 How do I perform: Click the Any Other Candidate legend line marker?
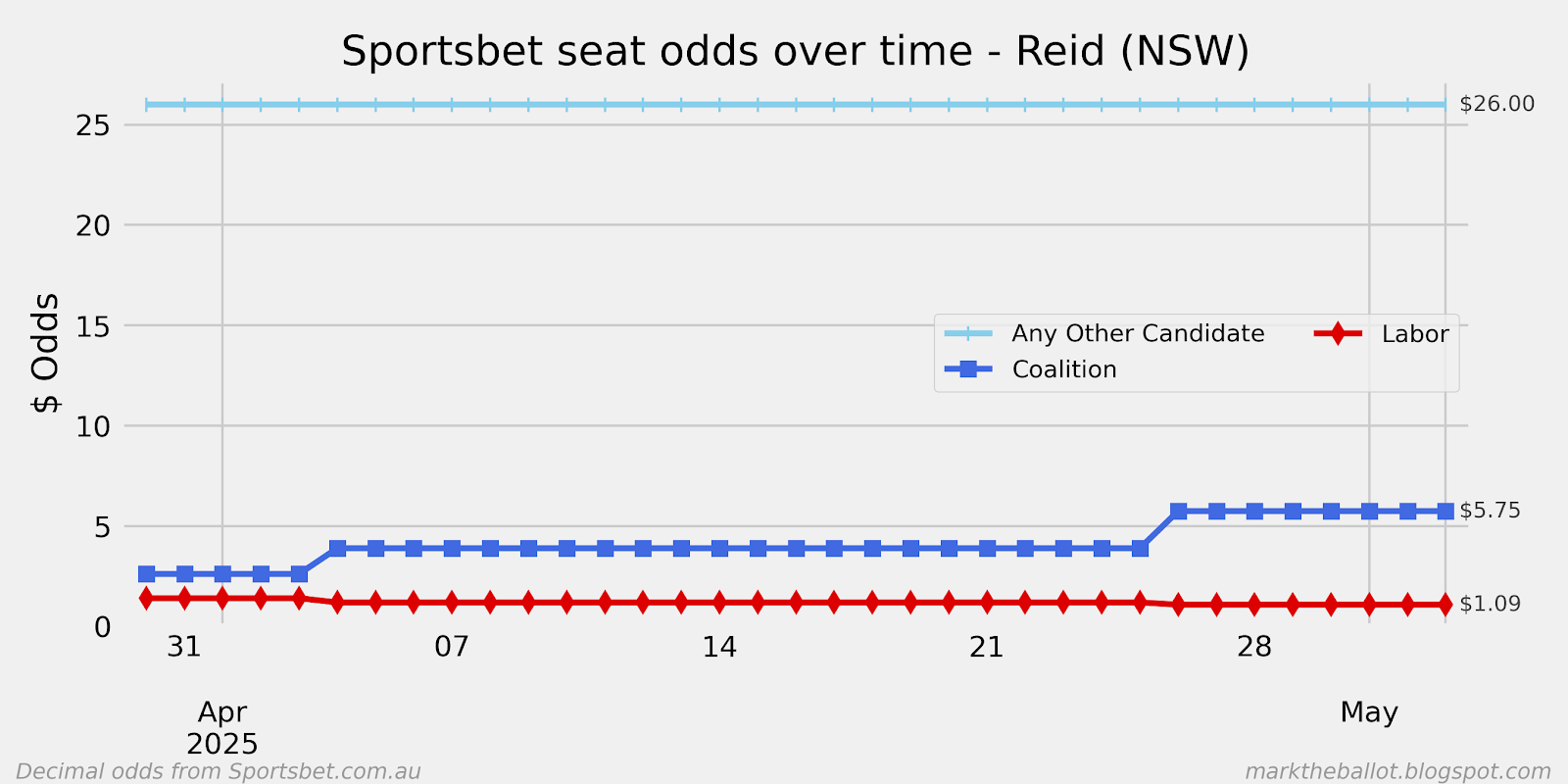click(x=968, y=333)
